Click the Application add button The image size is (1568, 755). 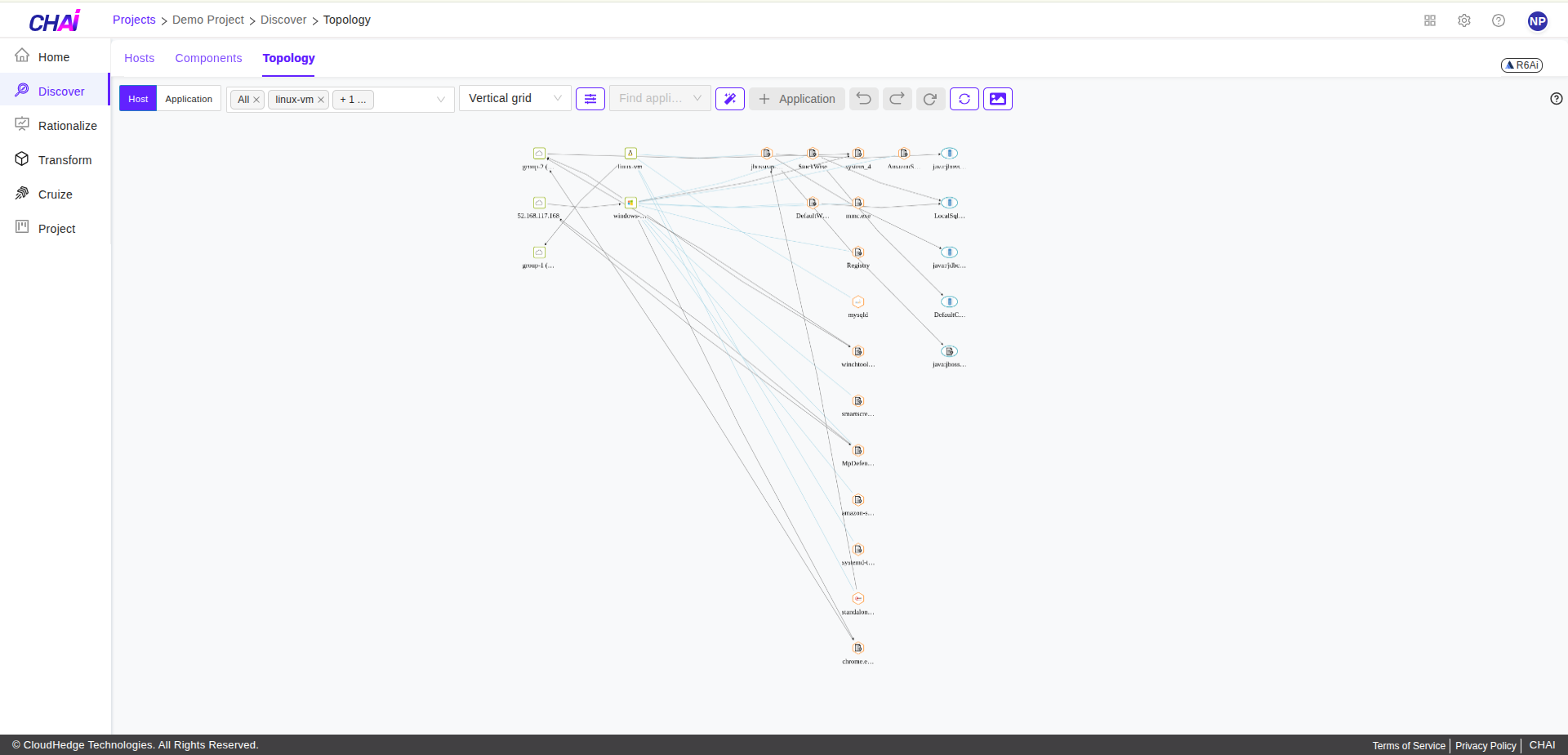(796, 98)
